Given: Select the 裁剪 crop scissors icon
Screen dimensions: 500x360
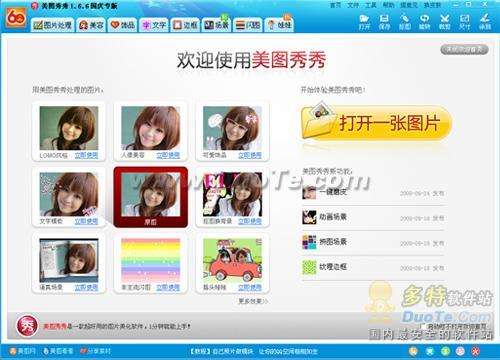Looking at the screenshot, I should [445, 22].
